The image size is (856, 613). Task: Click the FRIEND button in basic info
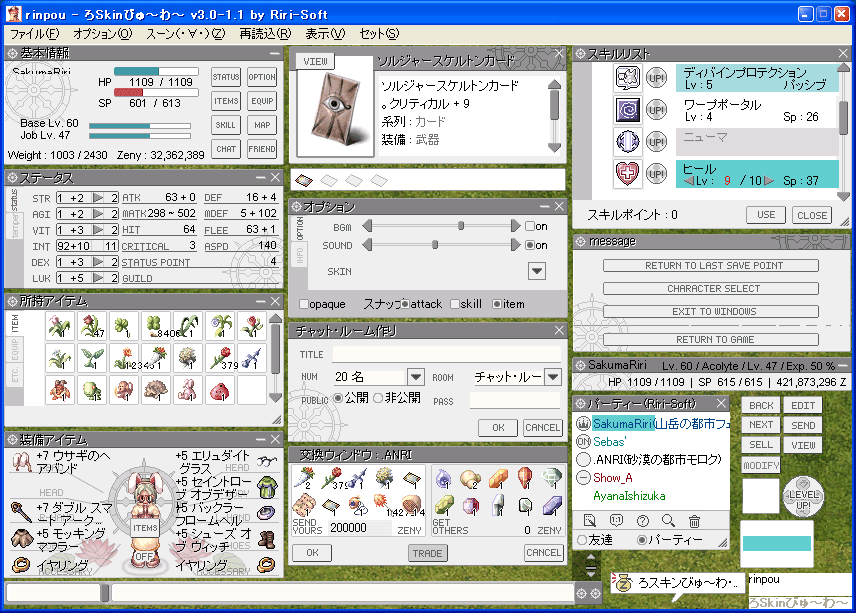pos(262,148)
